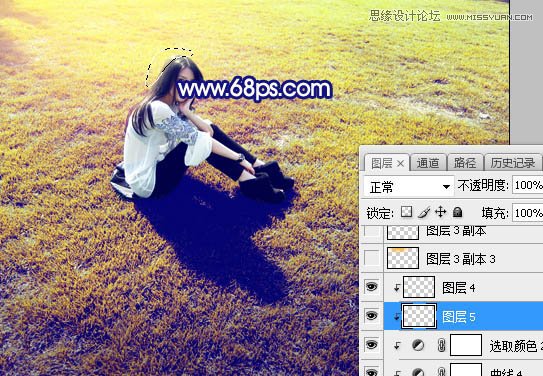Switch to the 通道 tab

tap(428, 163)
